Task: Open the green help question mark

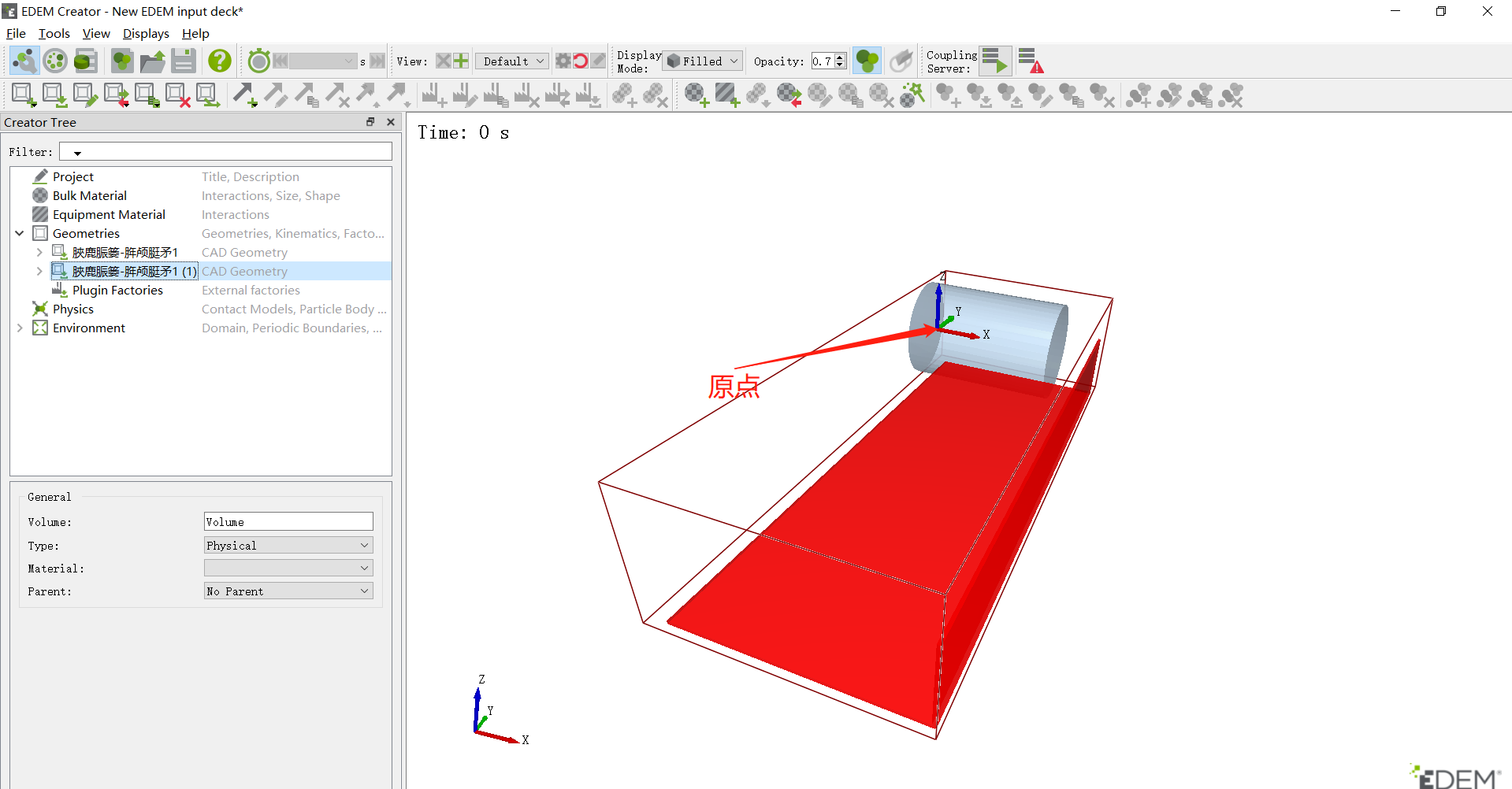Action: point(220,61)
